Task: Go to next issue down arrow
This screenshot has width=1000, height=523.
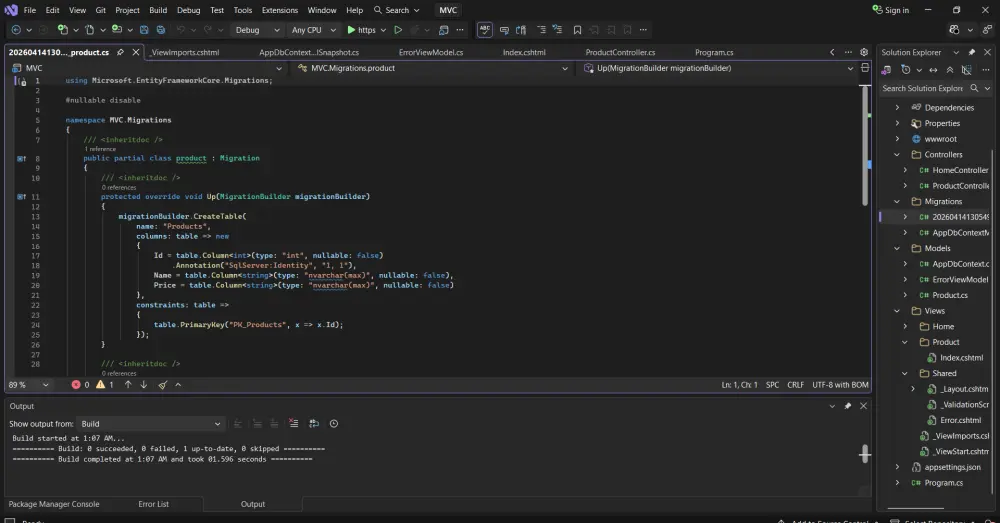Action: tap(143, 385)
